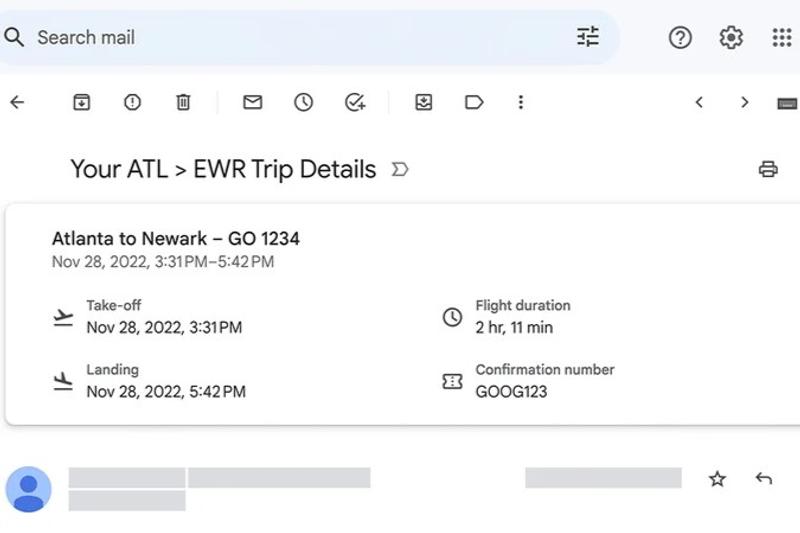Print the trip details email
This screenshot has height=533, width=800.
(x=768, y=169)
